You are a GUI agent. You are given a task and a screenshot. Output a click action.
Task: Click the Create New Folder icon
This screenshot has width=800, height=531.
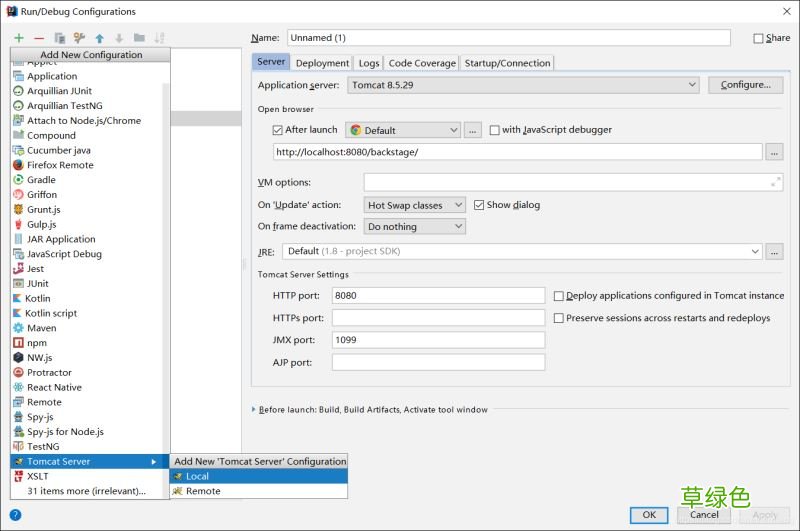[x=139, y=38]
